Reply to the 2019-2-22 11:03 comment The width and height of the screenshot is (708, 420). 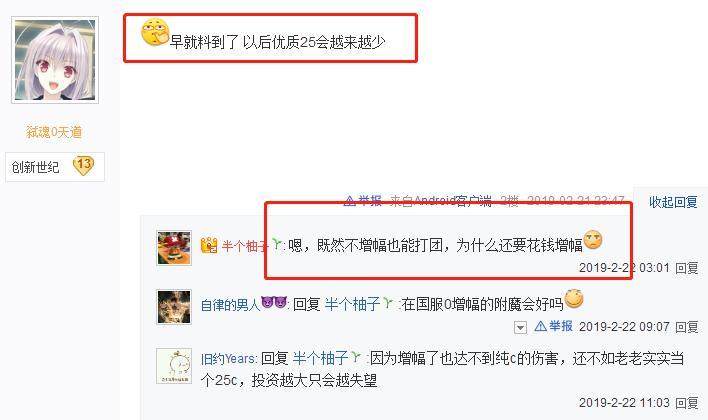pos(686,402)
